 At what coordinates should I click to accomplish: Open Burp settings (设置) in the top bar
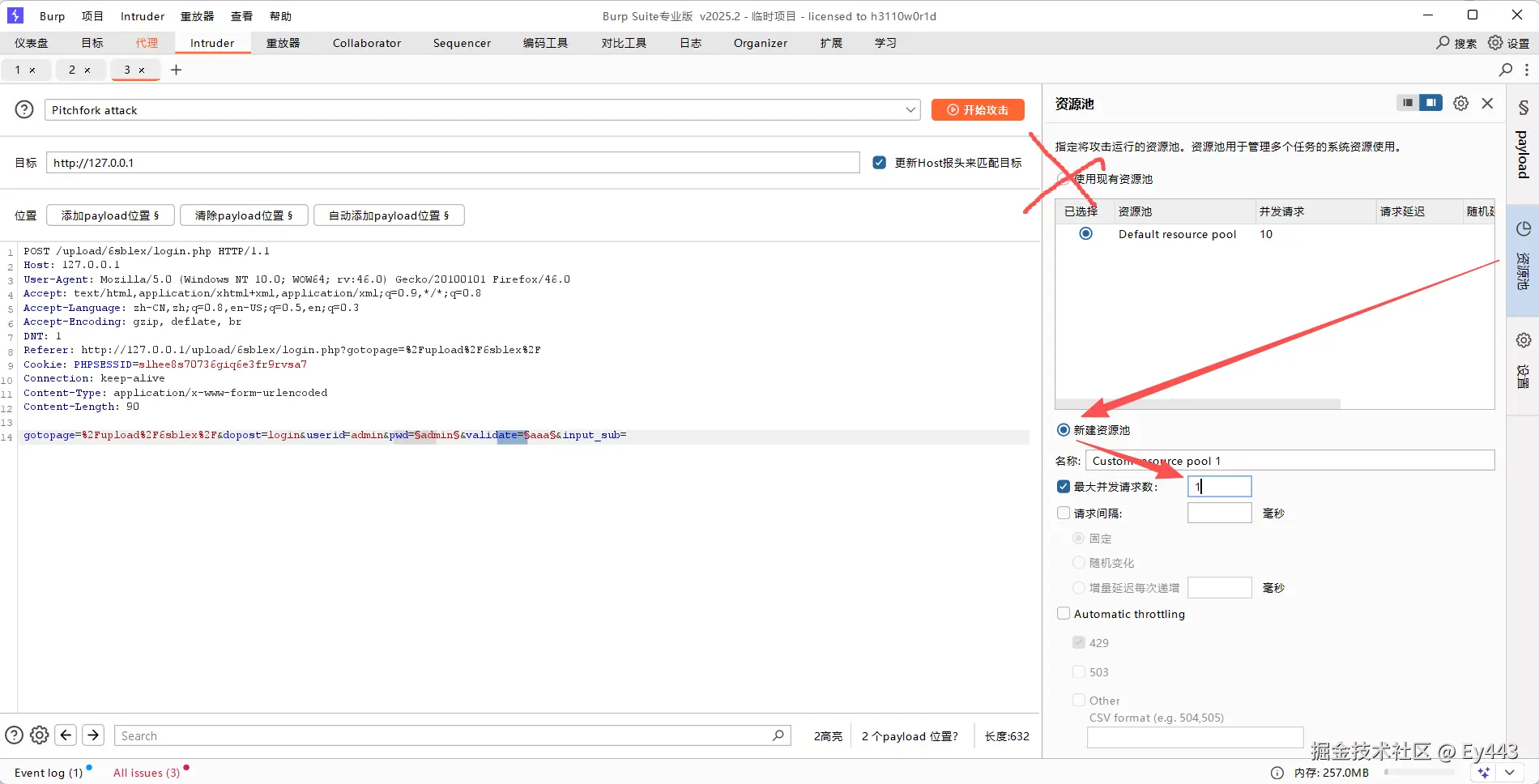pos(1508,43)
